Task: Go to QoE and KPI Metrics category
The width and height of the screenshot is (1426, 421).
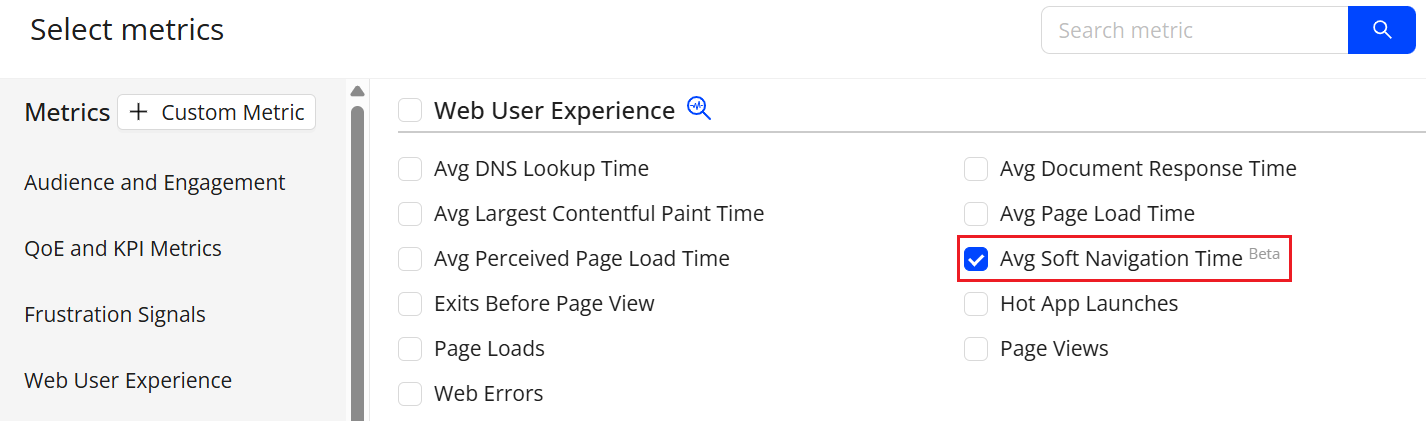Action: 123,248
